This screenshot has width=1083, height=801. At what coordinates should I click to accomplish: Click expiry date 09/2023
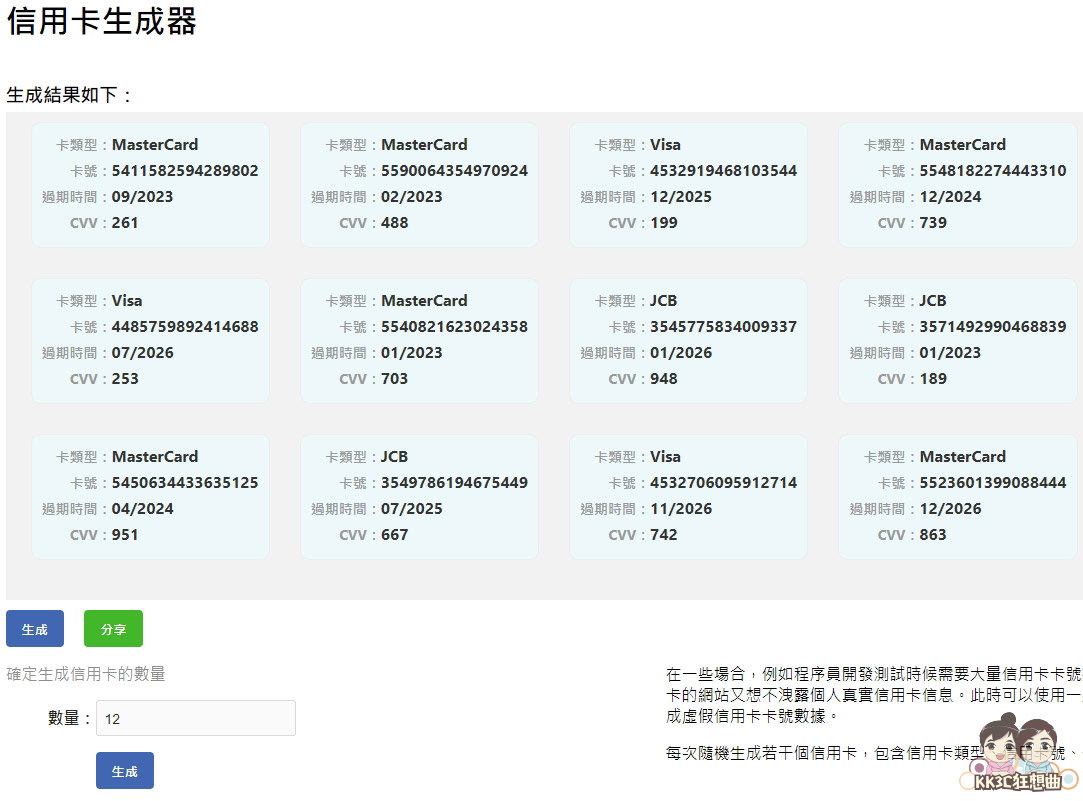[x=142, y=197]
